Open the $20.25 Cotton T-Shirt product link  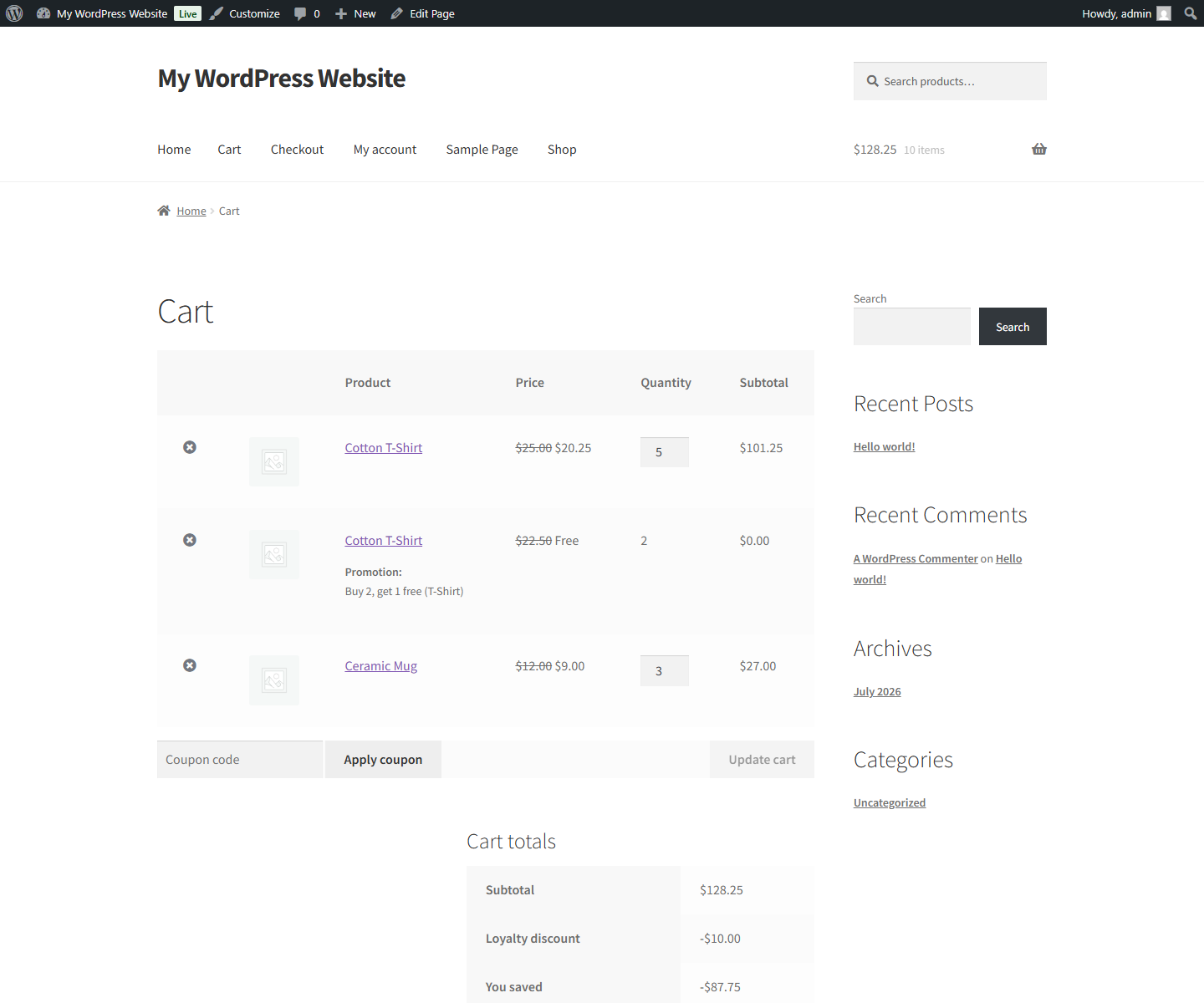coord(384,448)
